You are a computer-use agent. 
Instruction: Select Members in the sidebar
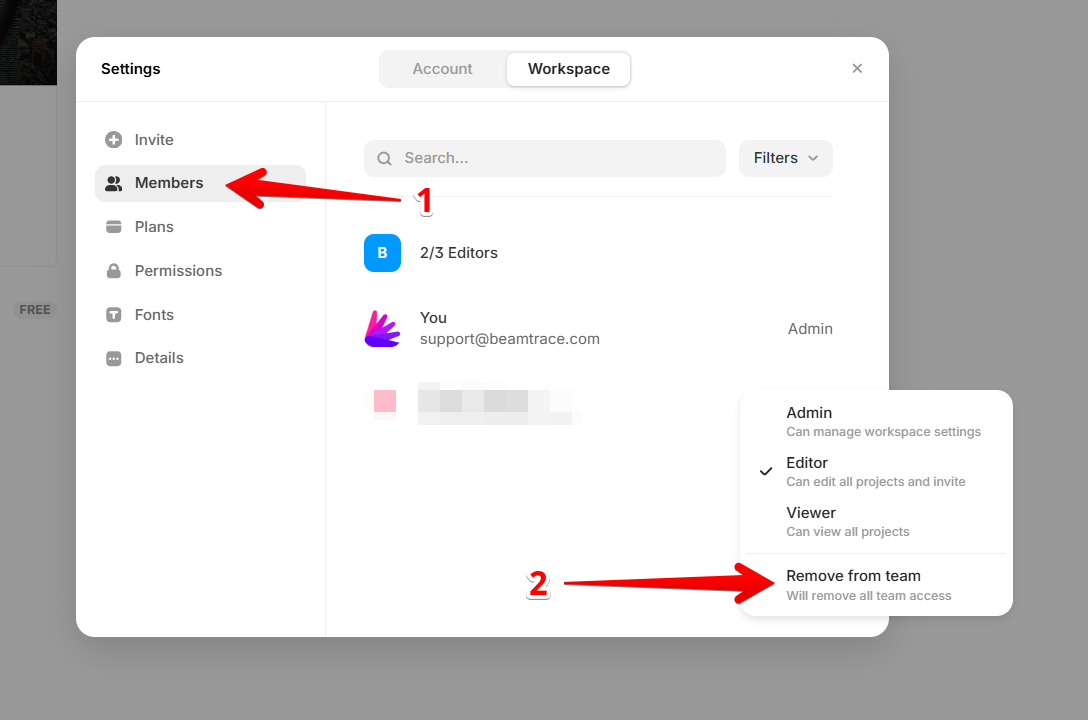pos(200,183)
